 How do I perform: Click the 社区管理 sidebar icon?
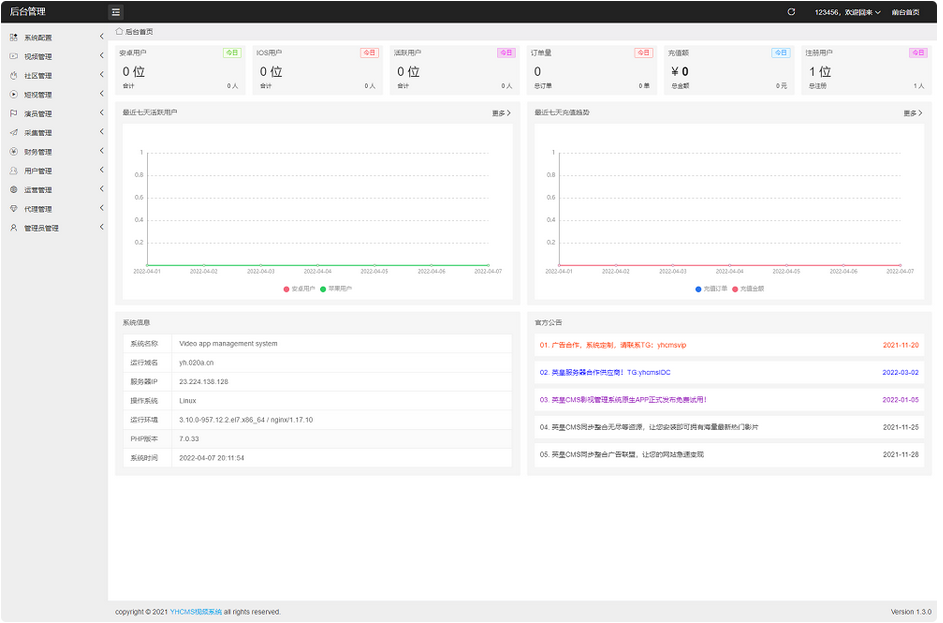14,76
